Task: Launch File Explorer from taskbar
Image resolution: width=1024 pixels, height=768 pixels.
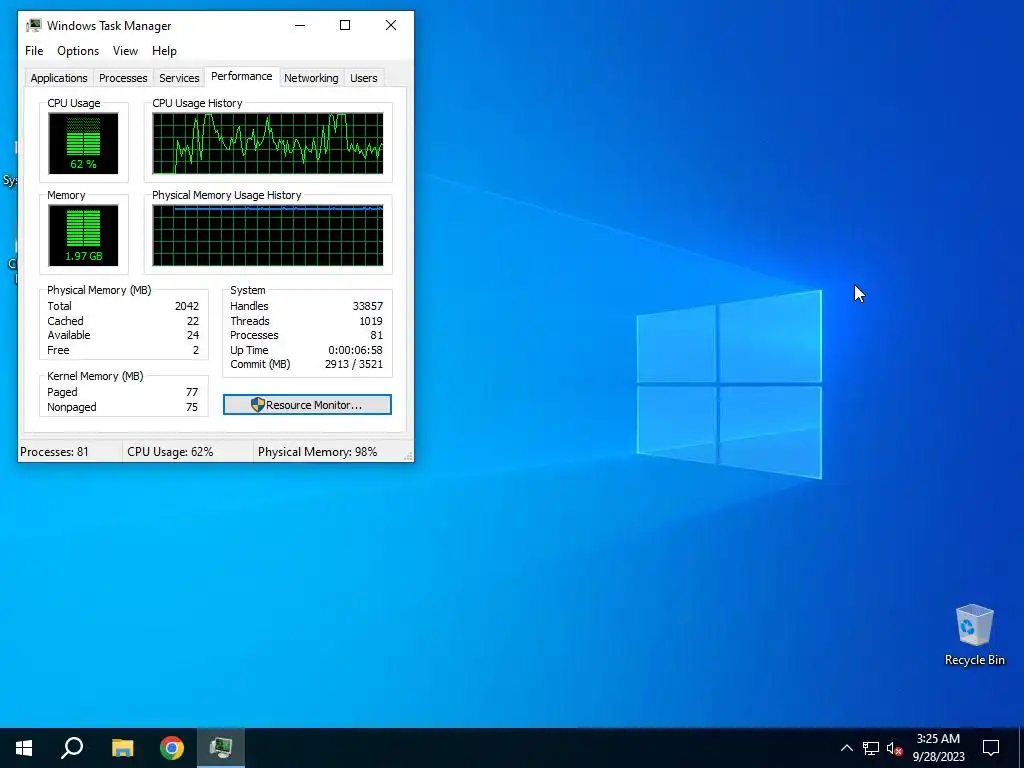Action: click(122, 748)
